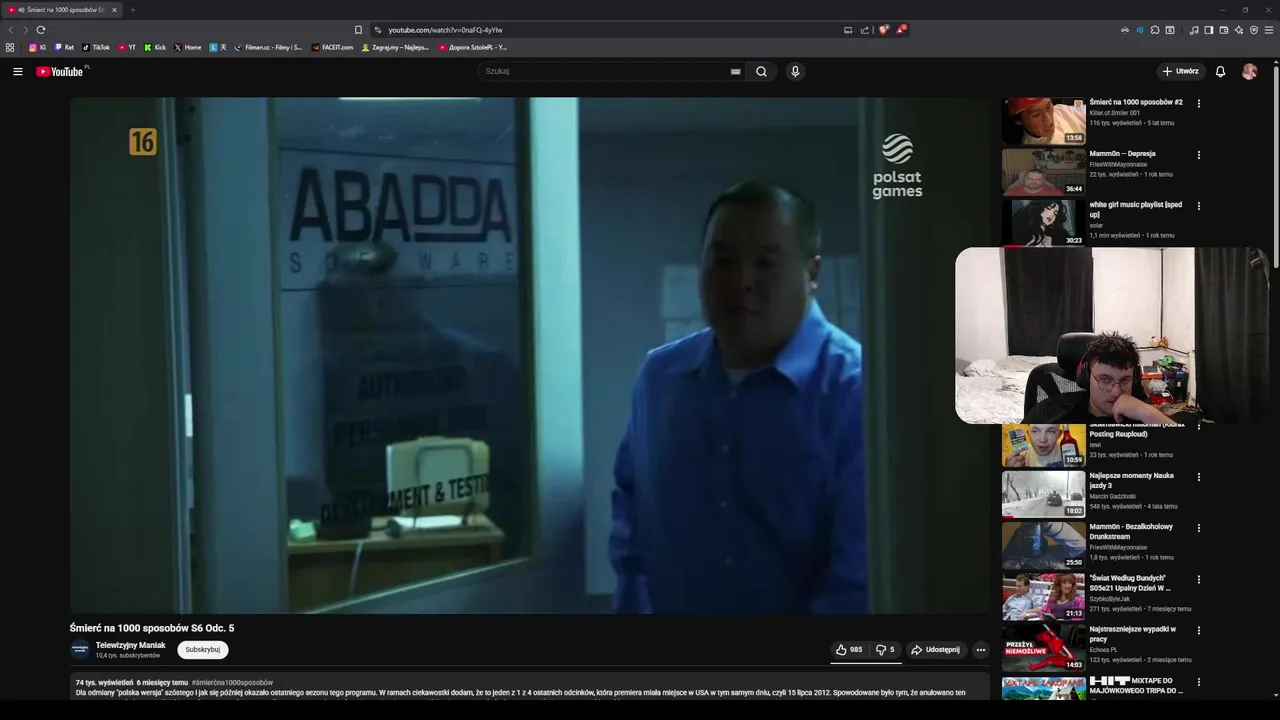Open view site information icon in address bar
Viewport: 1280px width, 720px height.
point(377,30)
